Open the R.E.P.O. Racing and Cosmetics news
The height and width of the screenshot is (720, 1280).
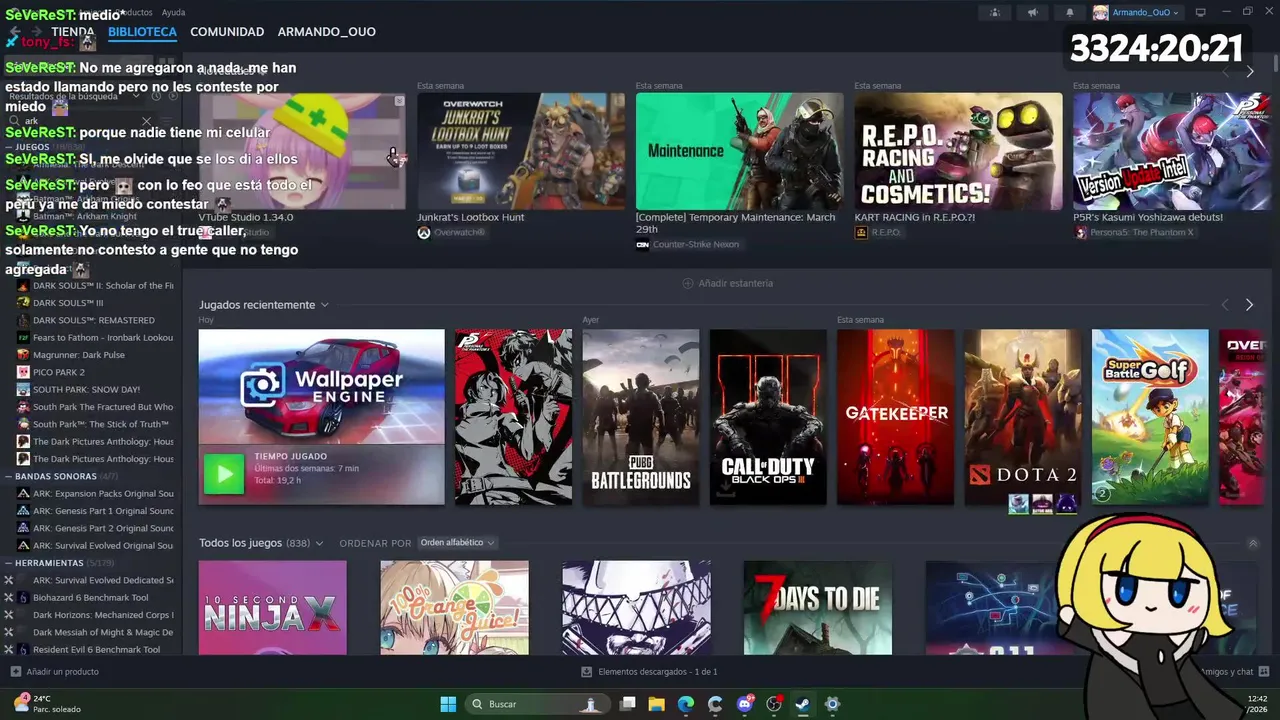[958, 151]
